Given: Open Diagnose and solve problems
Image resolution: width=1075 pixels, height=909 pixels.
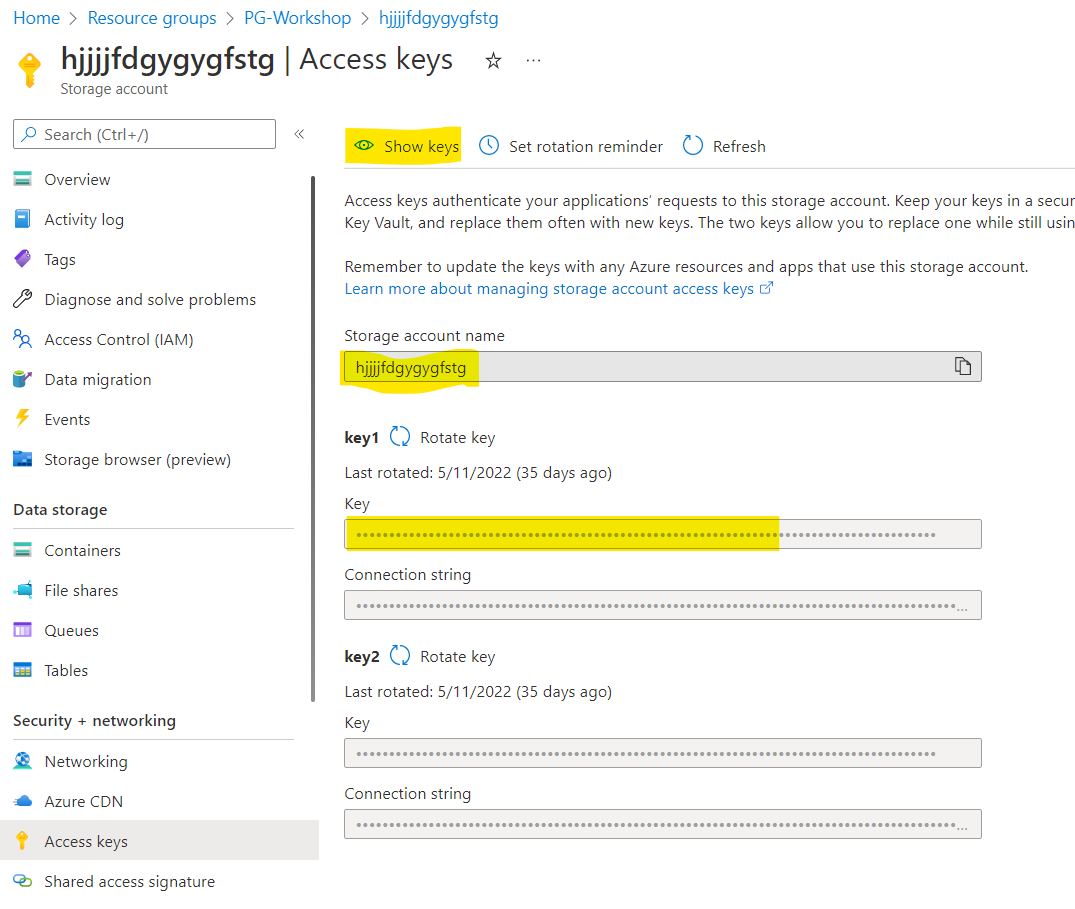Looking at the screenshot, I should pos(150,300).
